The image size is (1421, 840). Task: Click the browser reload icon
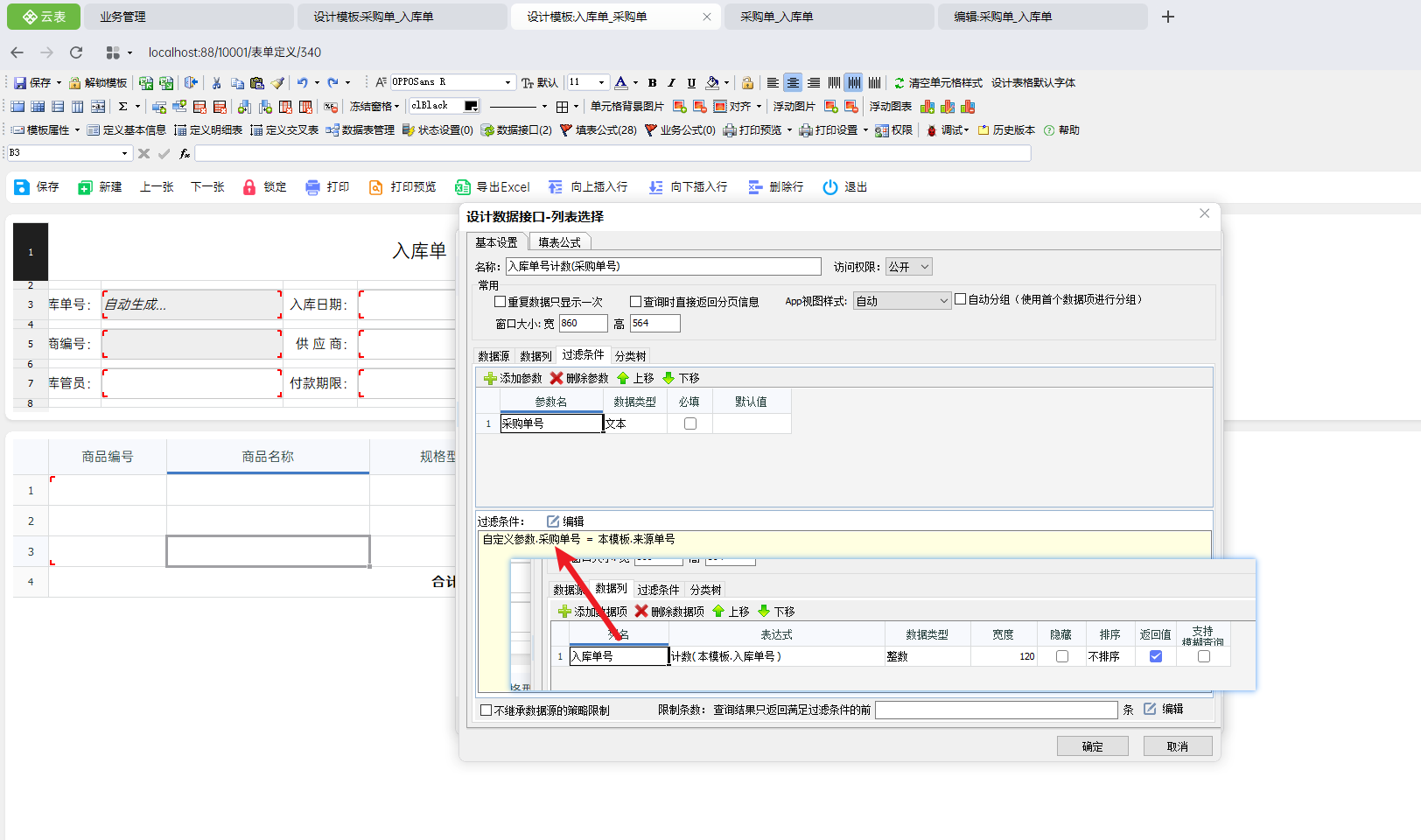pyautogui.click(x=76, y=52)
